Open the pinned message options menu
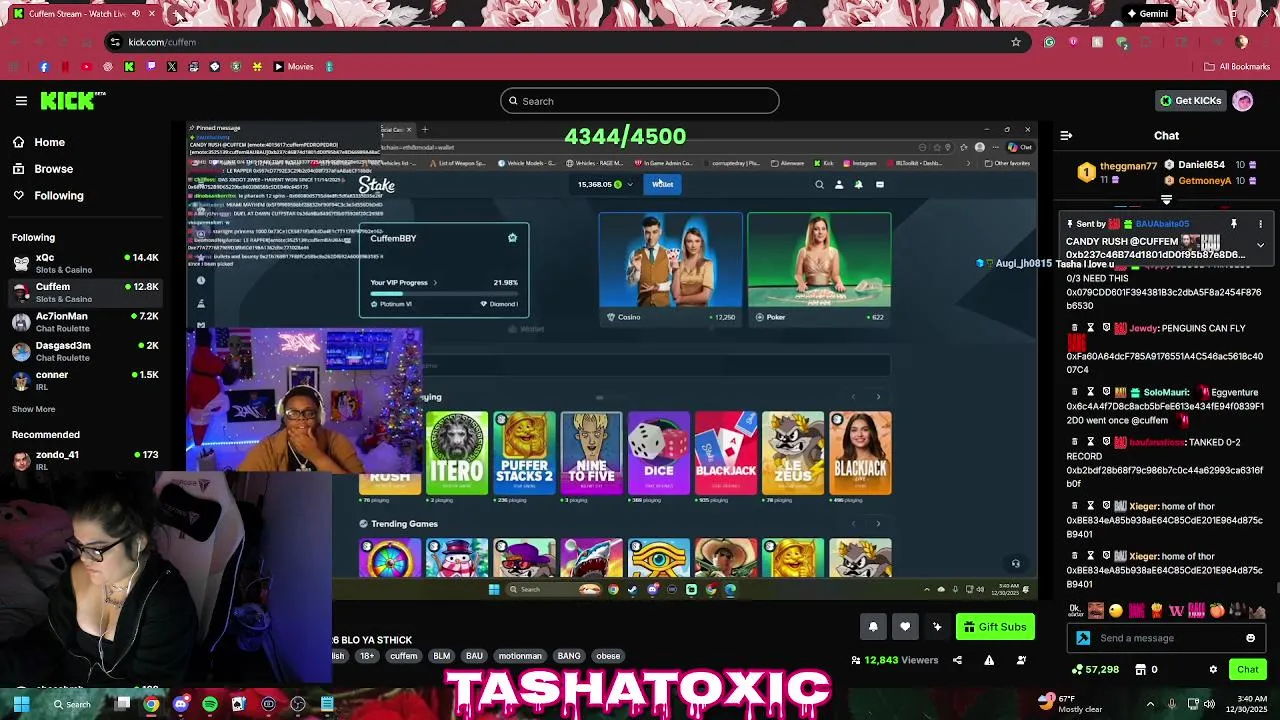This screenshot has width=1280, height=720. point(1260,224)
